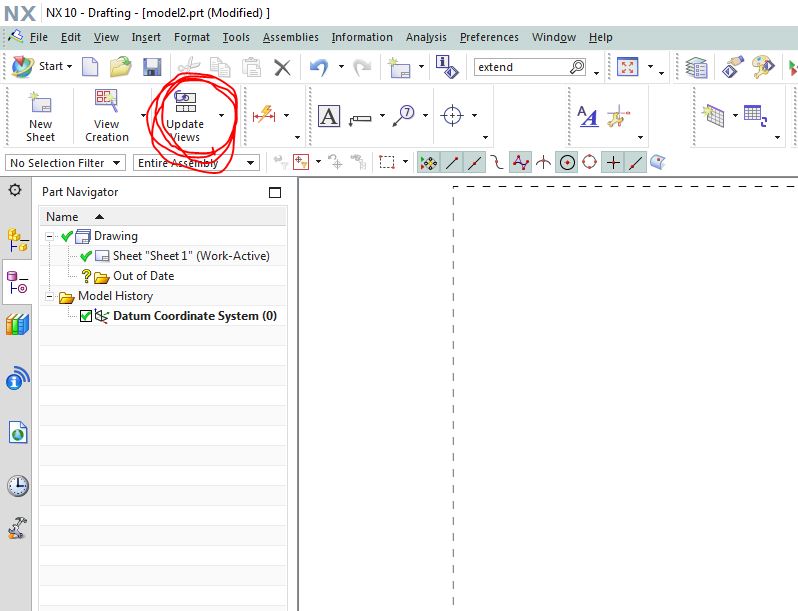This screenshot has width=798, height=611.
Task: Run command finder search magnifier
Action: pos(577,67)
